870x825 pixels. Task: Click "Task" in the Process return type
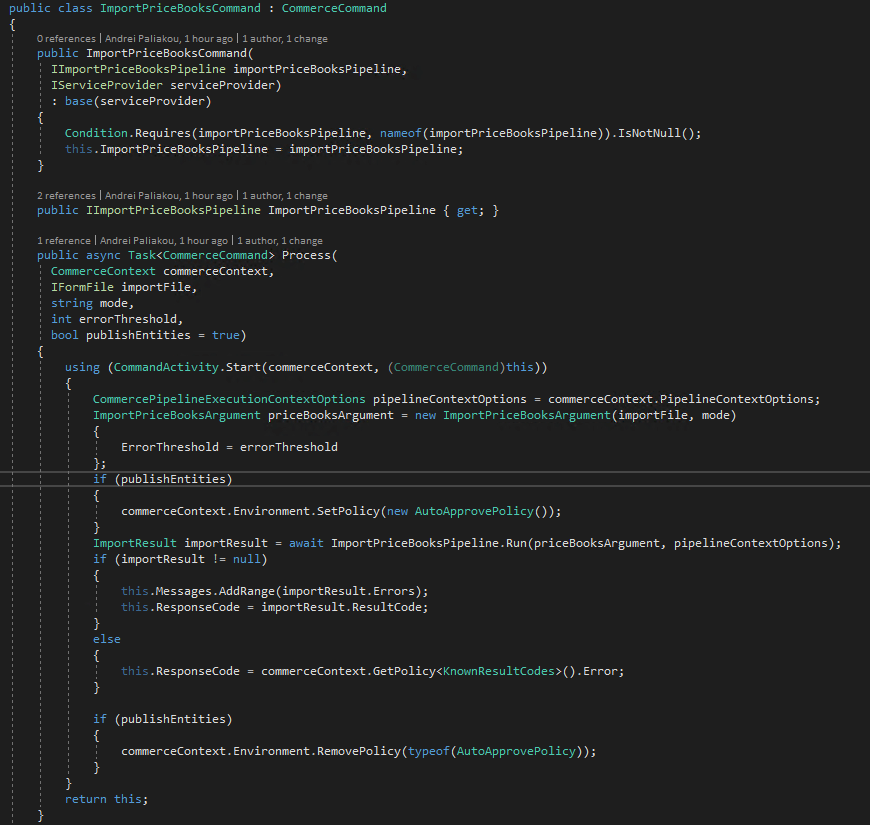[142, 255]
